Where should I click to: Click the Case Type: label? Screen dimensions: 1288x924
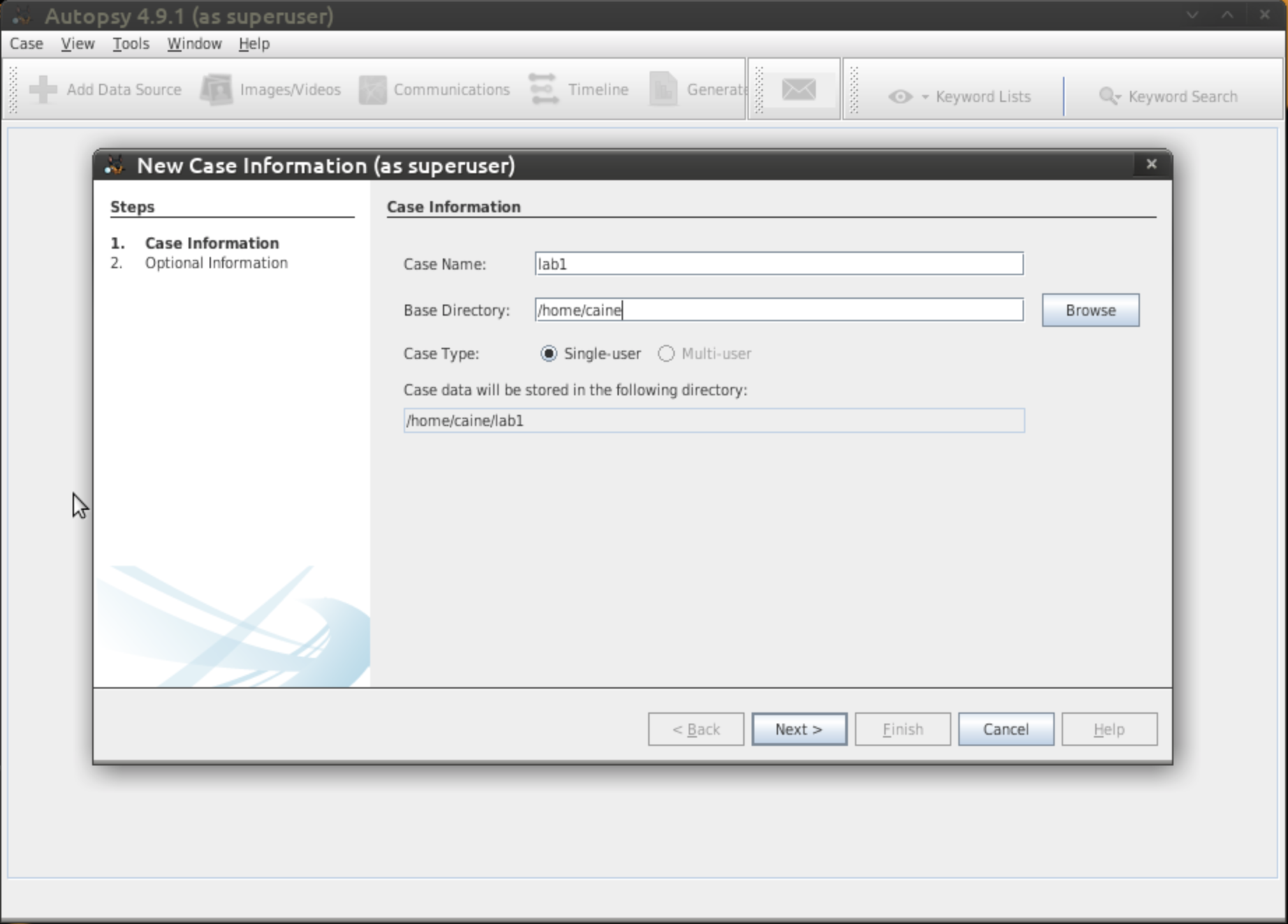click(x=441, y=353)
